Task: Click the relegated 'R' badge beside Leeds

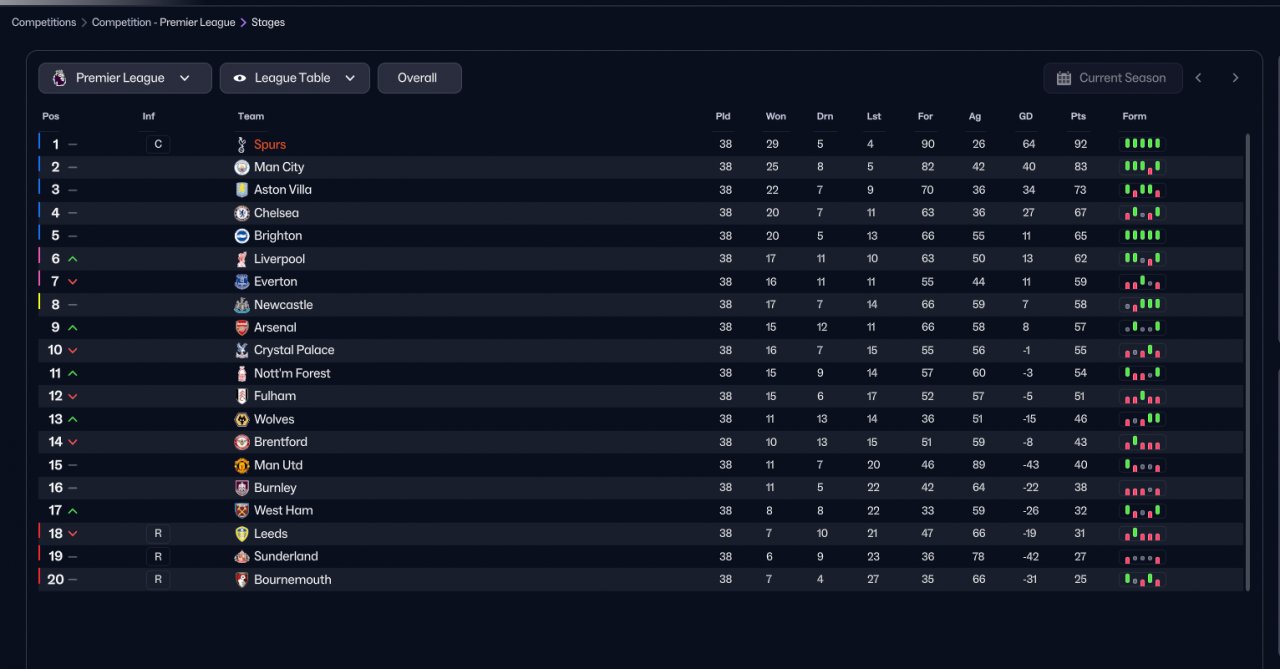Action: (158, 534)
